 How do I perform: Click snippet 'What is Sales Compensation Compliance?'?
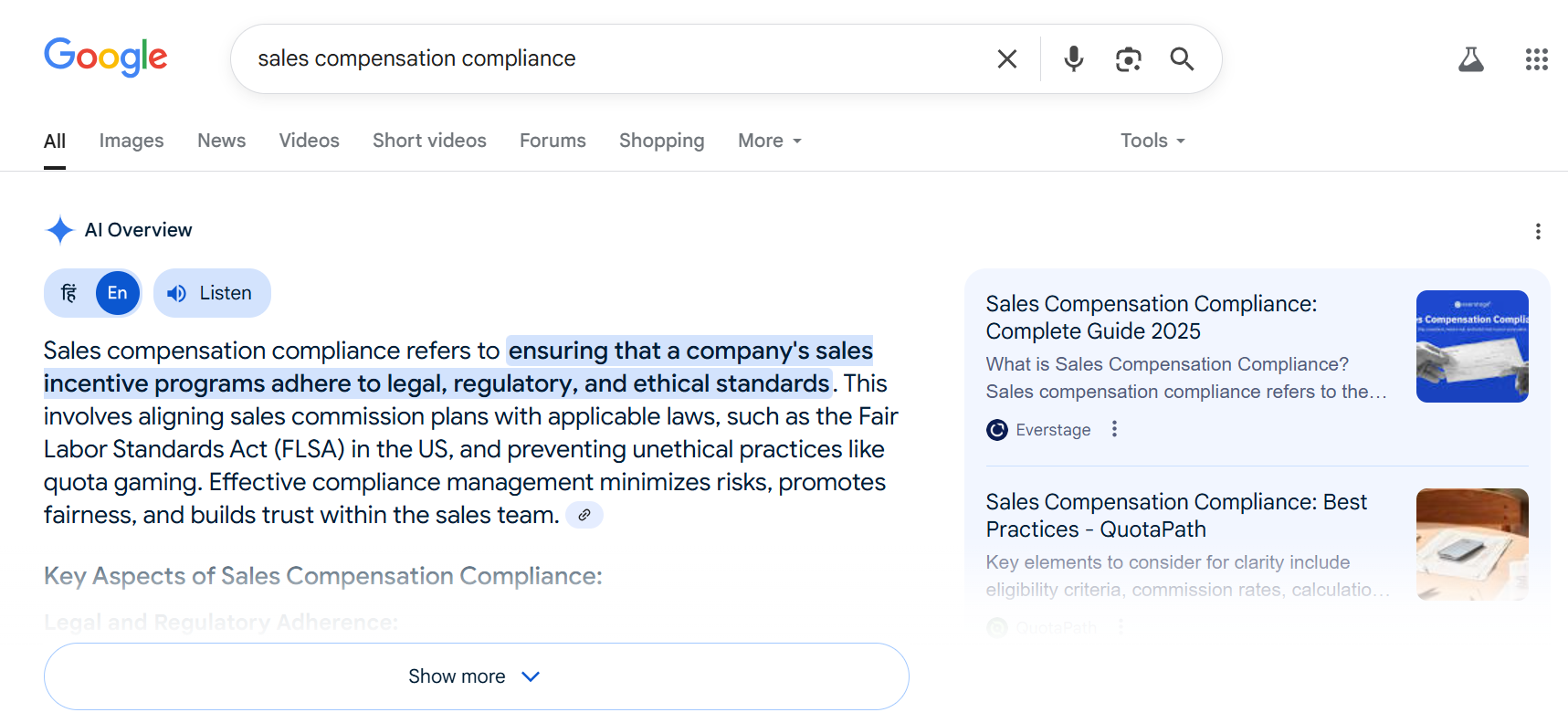pyautogui.click(x=1167, y=364)
